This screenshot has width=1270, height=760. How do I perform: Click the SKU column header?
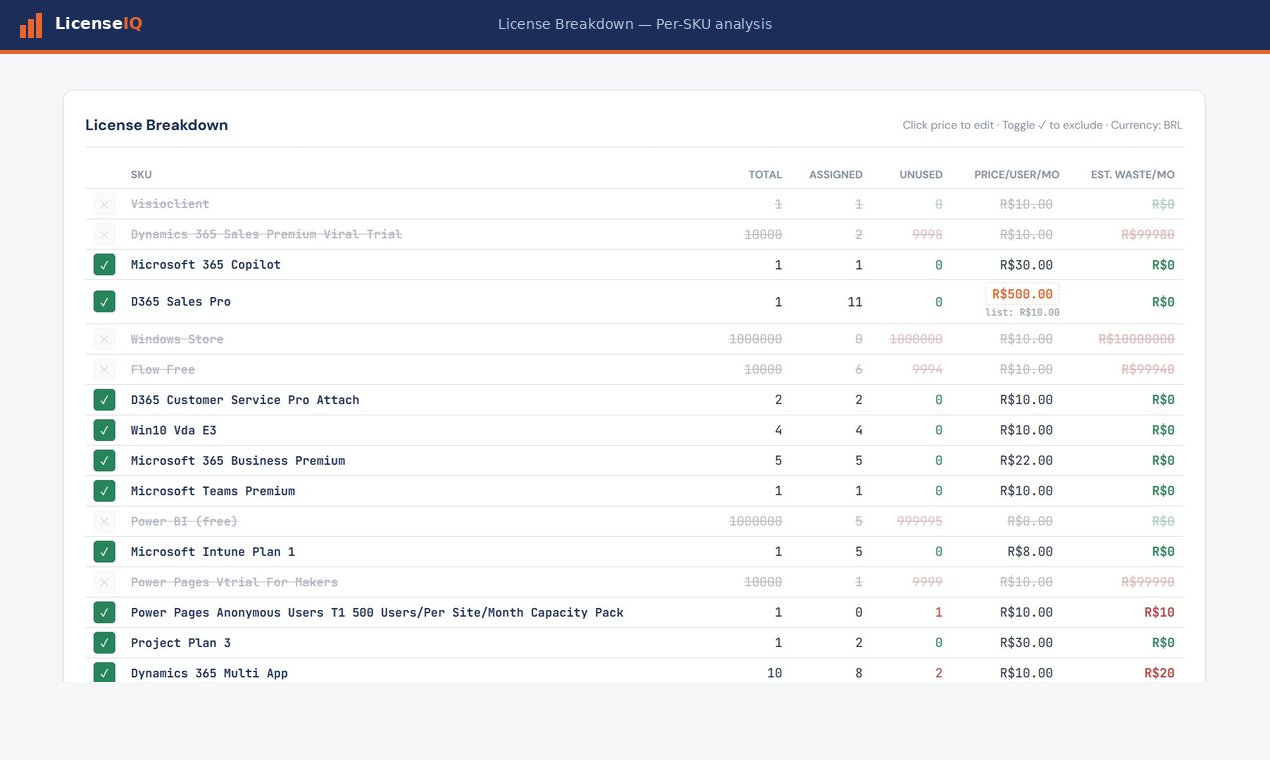pos(141,174)
